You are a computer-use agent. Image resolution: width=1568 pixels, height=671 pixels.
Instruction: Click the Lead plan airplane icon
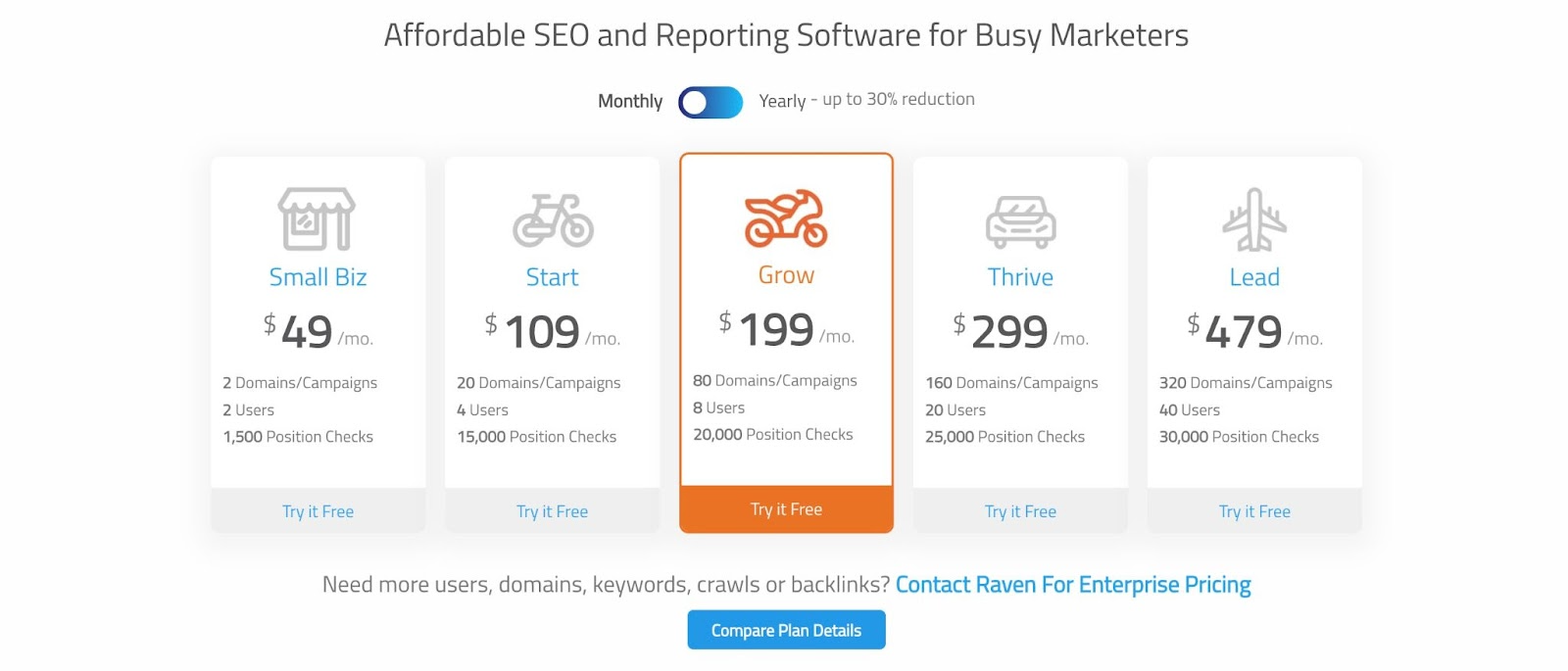point(1254,219)
